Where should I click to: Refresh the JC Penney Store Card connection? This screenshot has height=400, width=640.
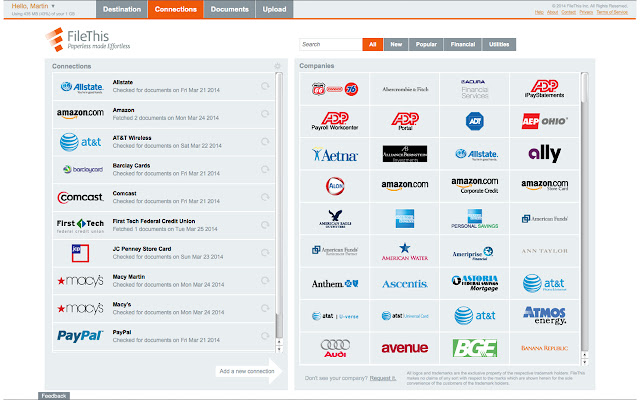265,253
